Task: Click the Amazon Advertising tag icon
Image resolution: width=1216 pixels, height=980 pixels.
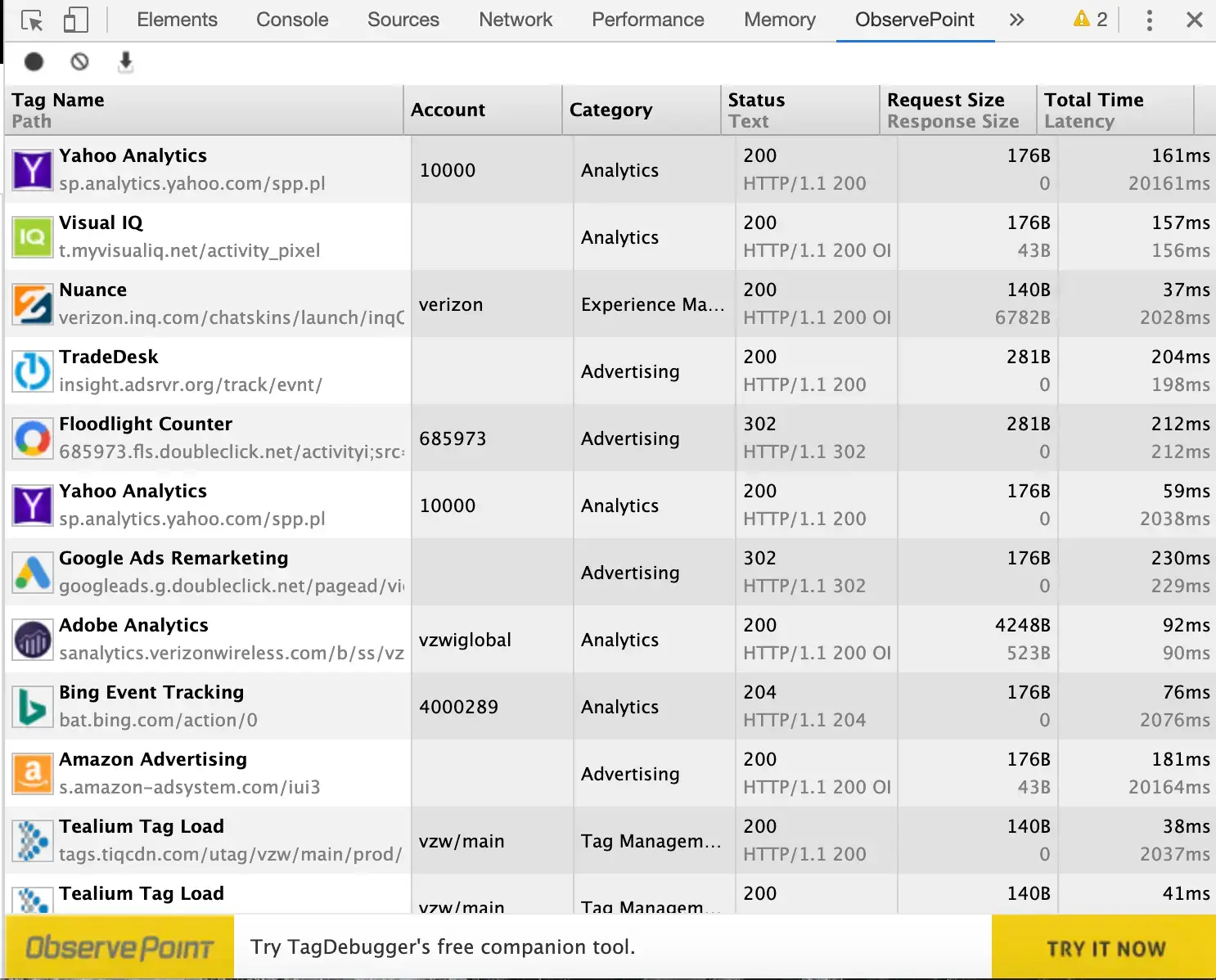Action: pos(32,774)
